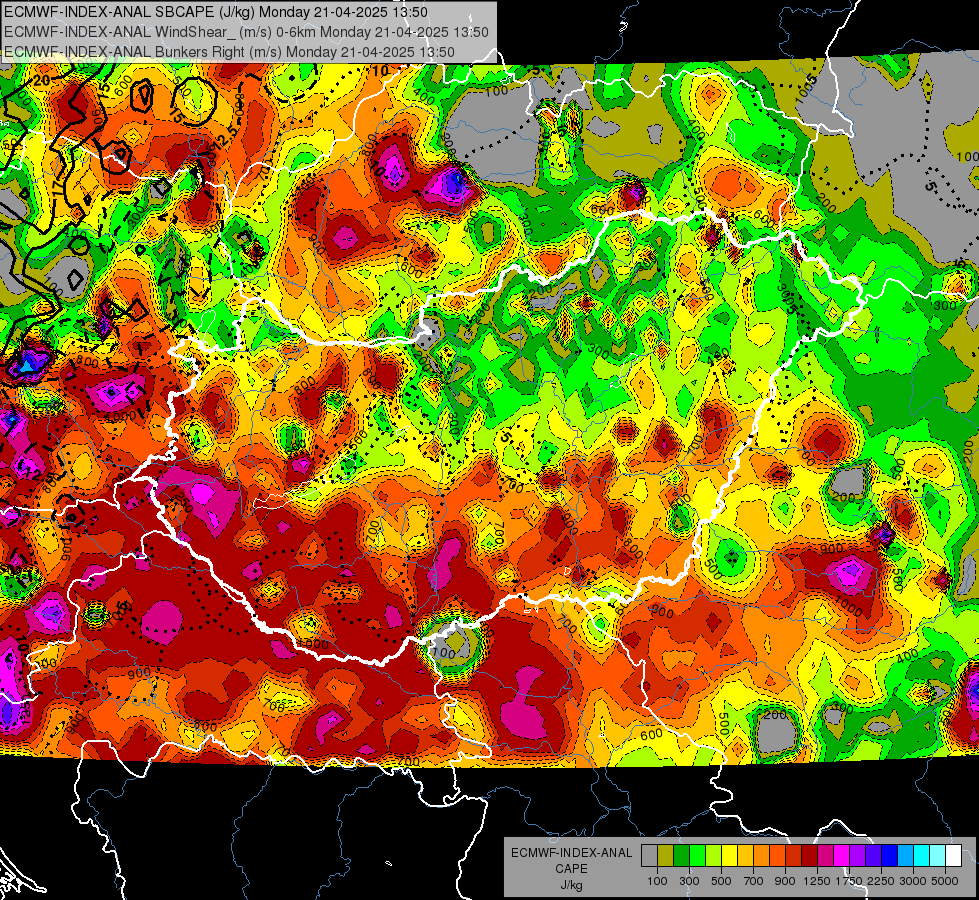
Task: Click the 300 legend scale value
Action: tap(689, 881)
